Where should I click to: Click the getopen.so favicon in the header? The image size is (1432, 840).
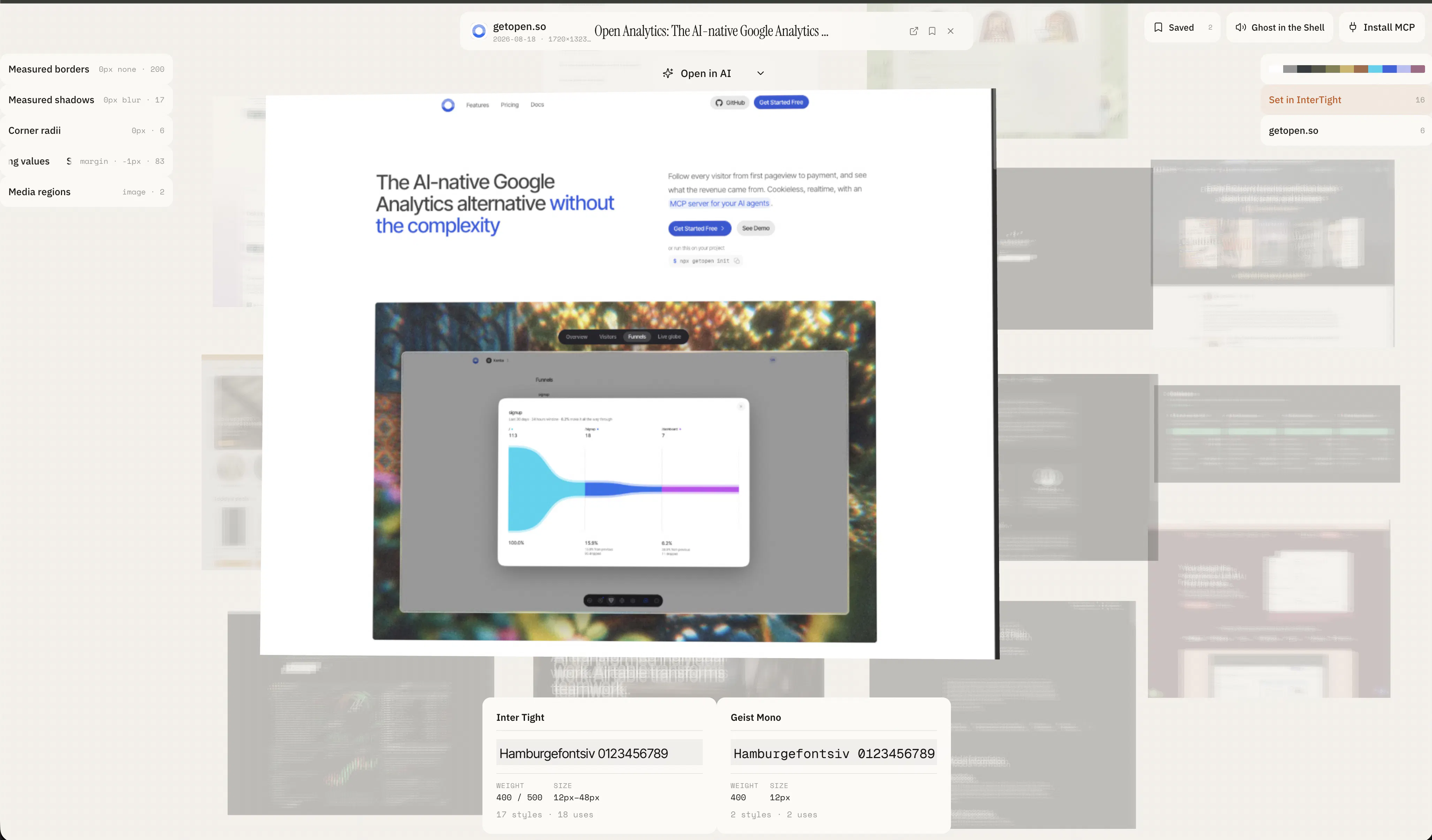pos(479,31)
